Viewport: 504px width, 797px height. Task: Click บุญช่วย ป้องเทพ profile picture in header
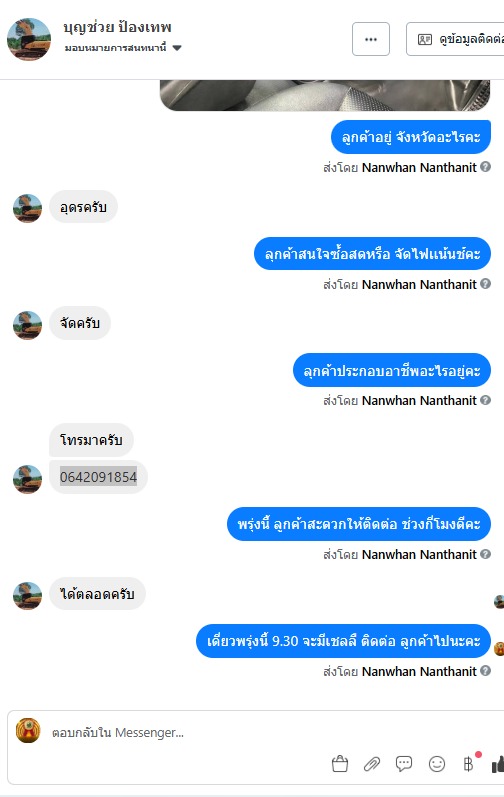(x=29, y=39)
